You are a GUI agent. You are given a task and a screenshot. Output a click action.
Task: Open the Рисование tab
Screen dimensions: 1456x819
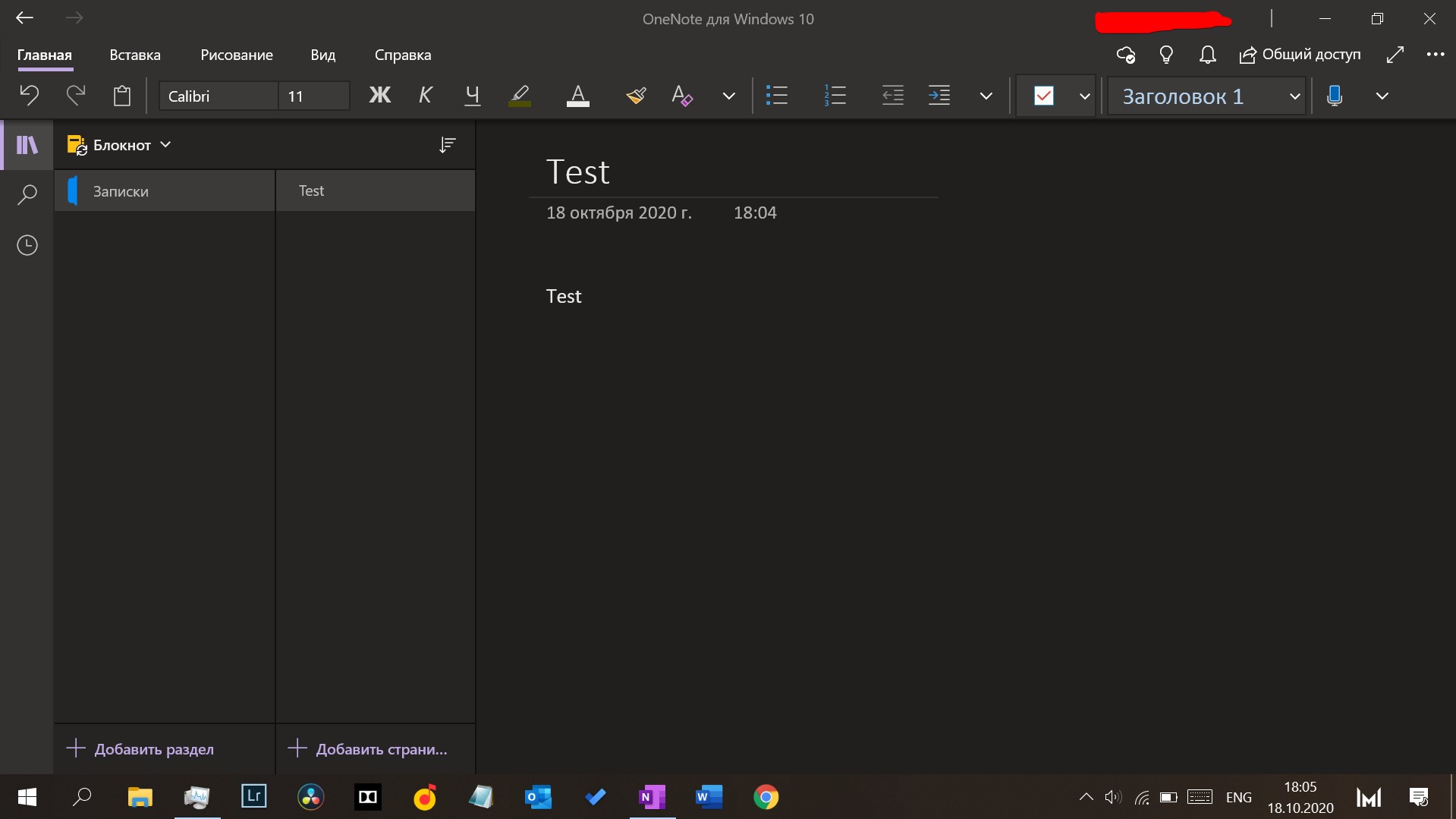tap(237, 55)
